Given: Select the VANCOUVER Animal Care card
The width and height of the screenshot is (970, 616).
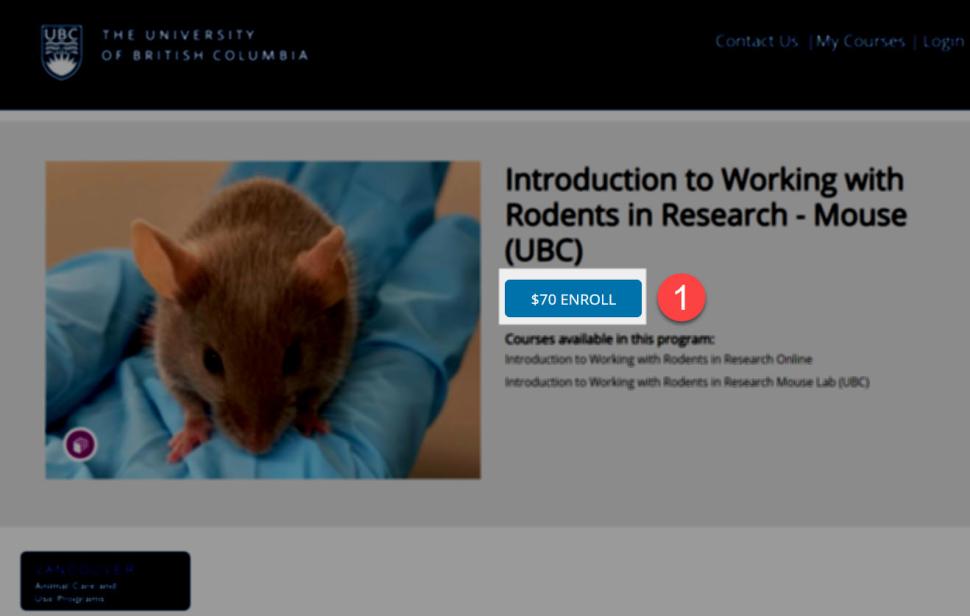Looking at the screenshot, I should (105, 580).
